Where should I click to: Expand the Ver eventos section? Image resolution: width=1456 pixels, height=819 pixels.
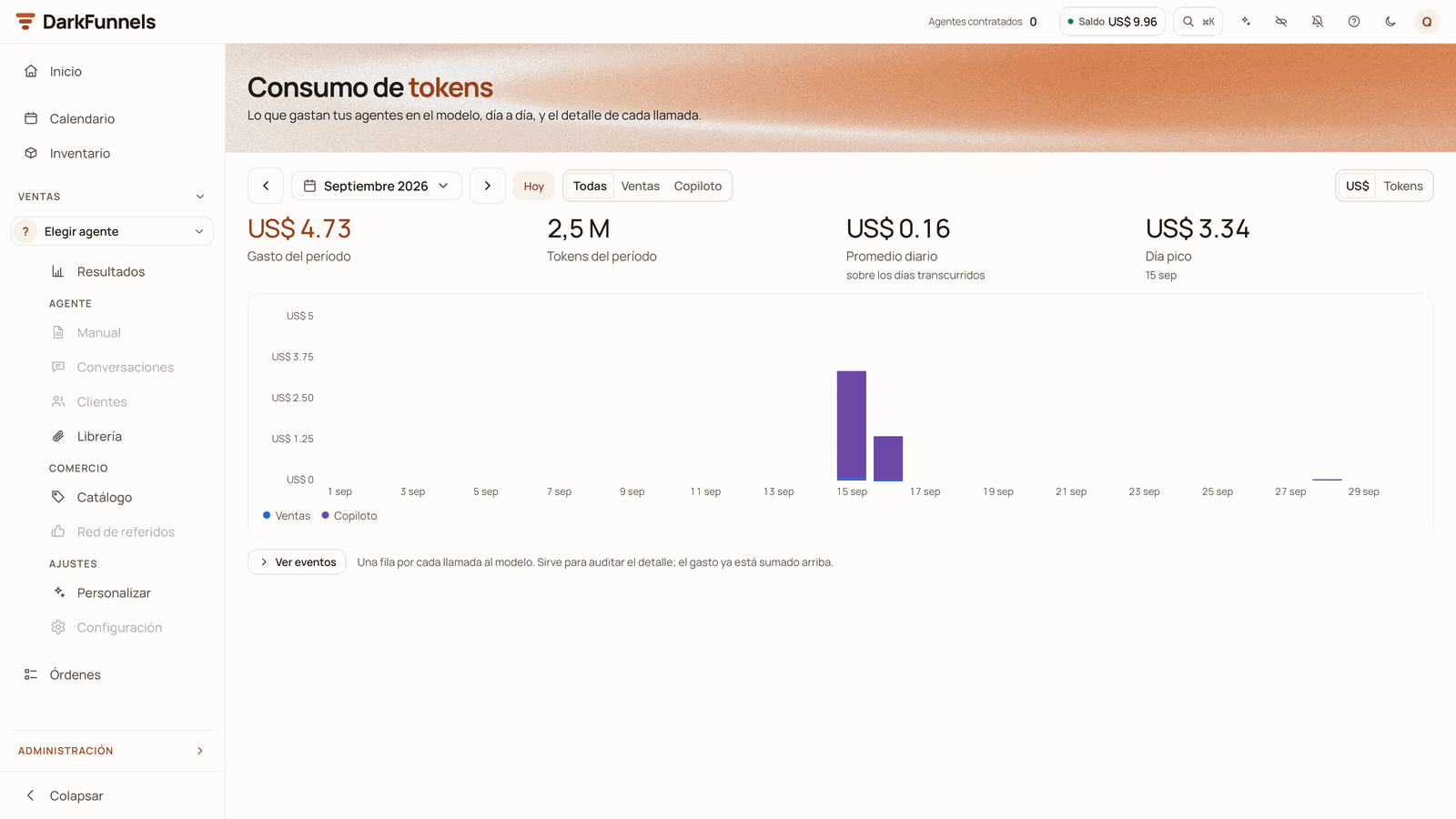(297, 562)
